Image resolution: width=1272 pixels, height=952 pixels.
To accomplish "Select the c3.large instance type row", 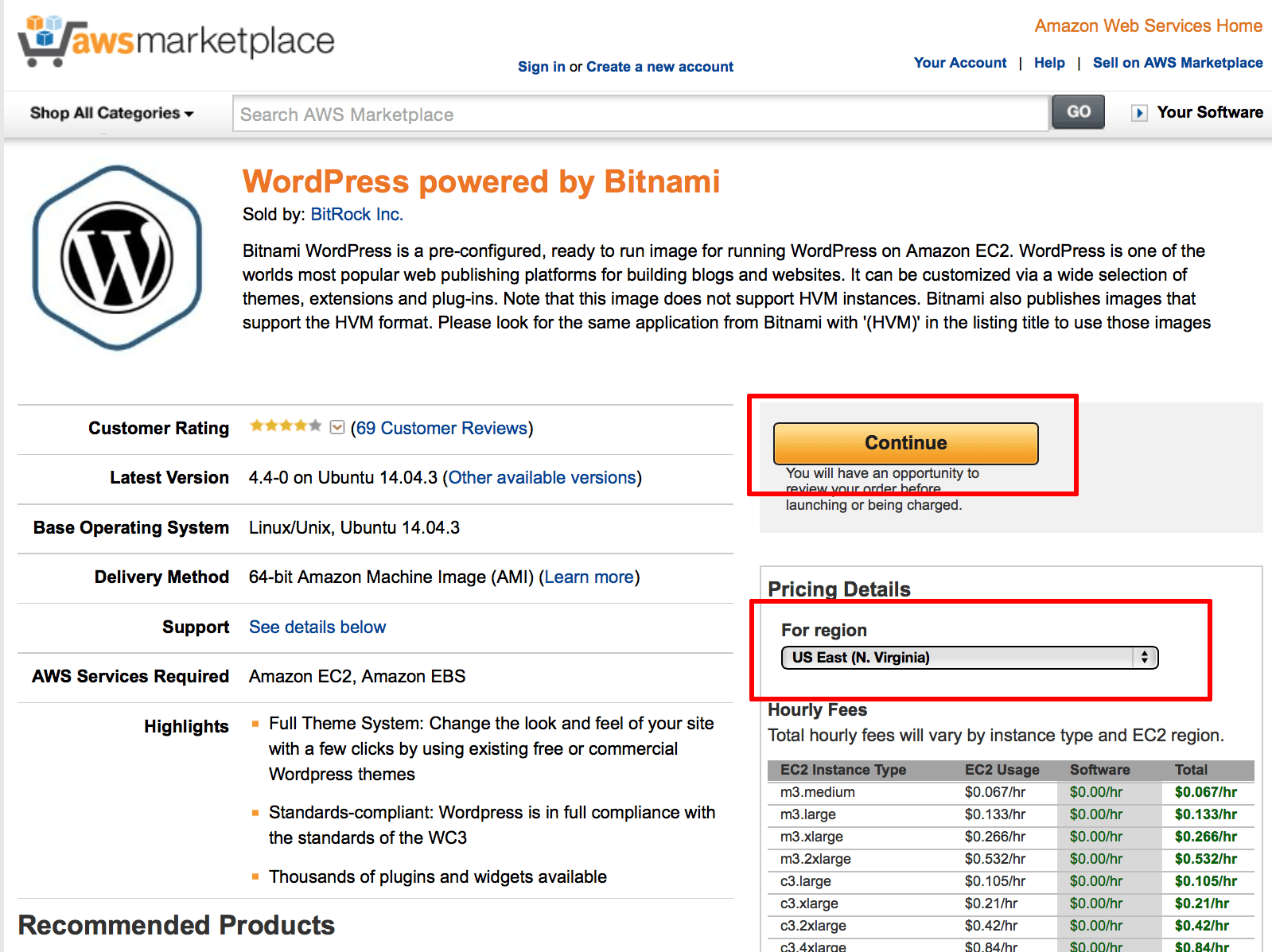I will pos(1011,881).
